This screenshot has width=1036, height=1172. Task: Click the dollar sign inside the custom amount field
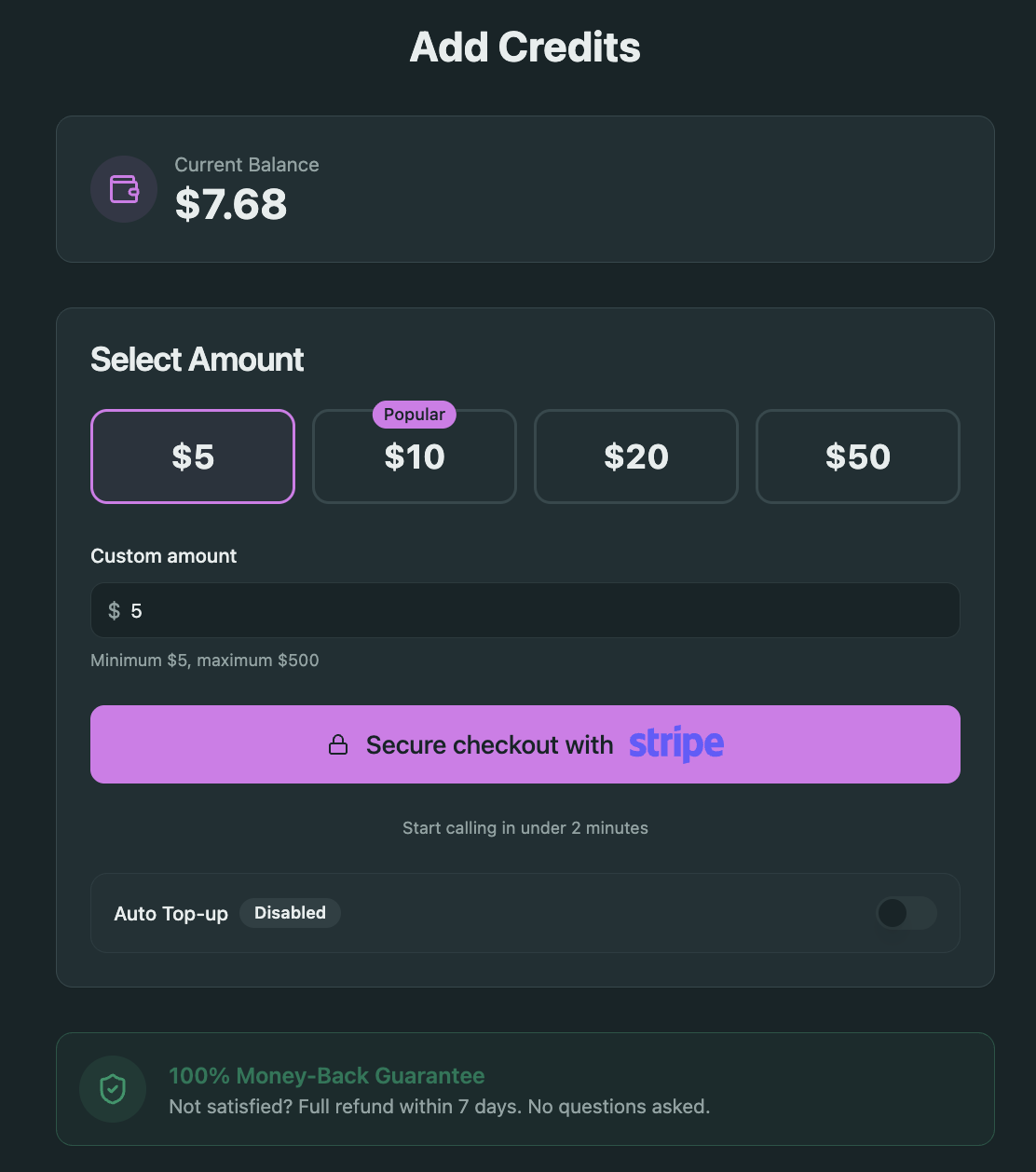point(115,610)
